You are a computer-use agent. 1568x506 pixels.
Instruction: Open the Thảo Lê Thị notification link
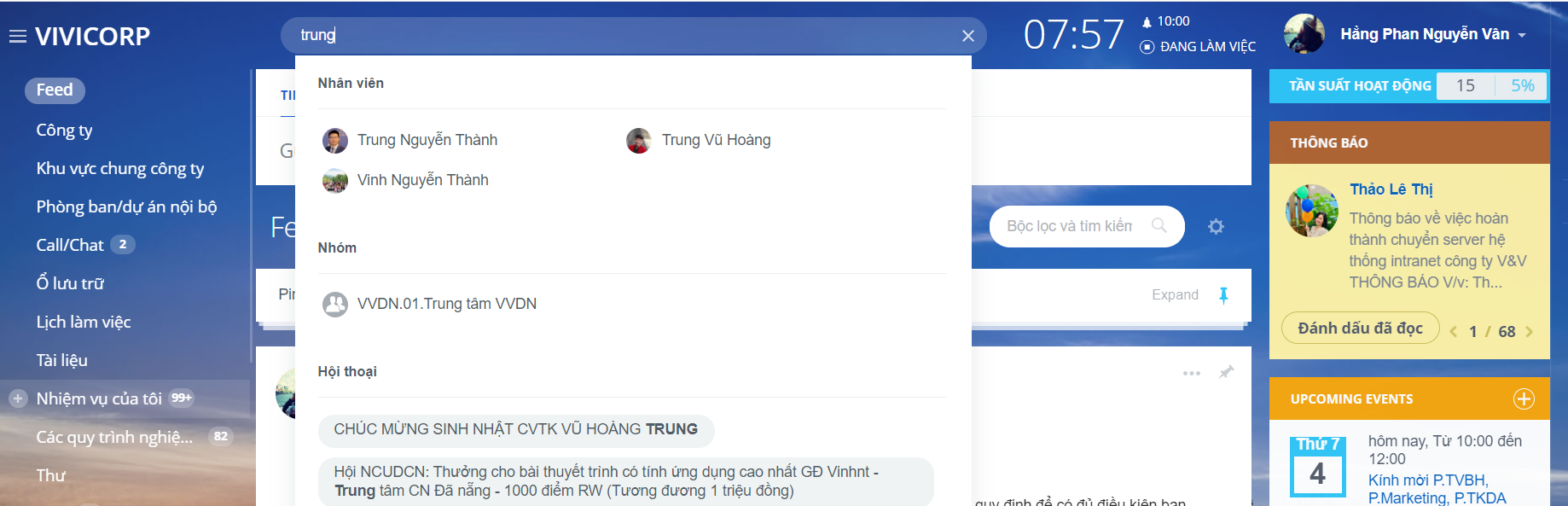[1391, 189]
